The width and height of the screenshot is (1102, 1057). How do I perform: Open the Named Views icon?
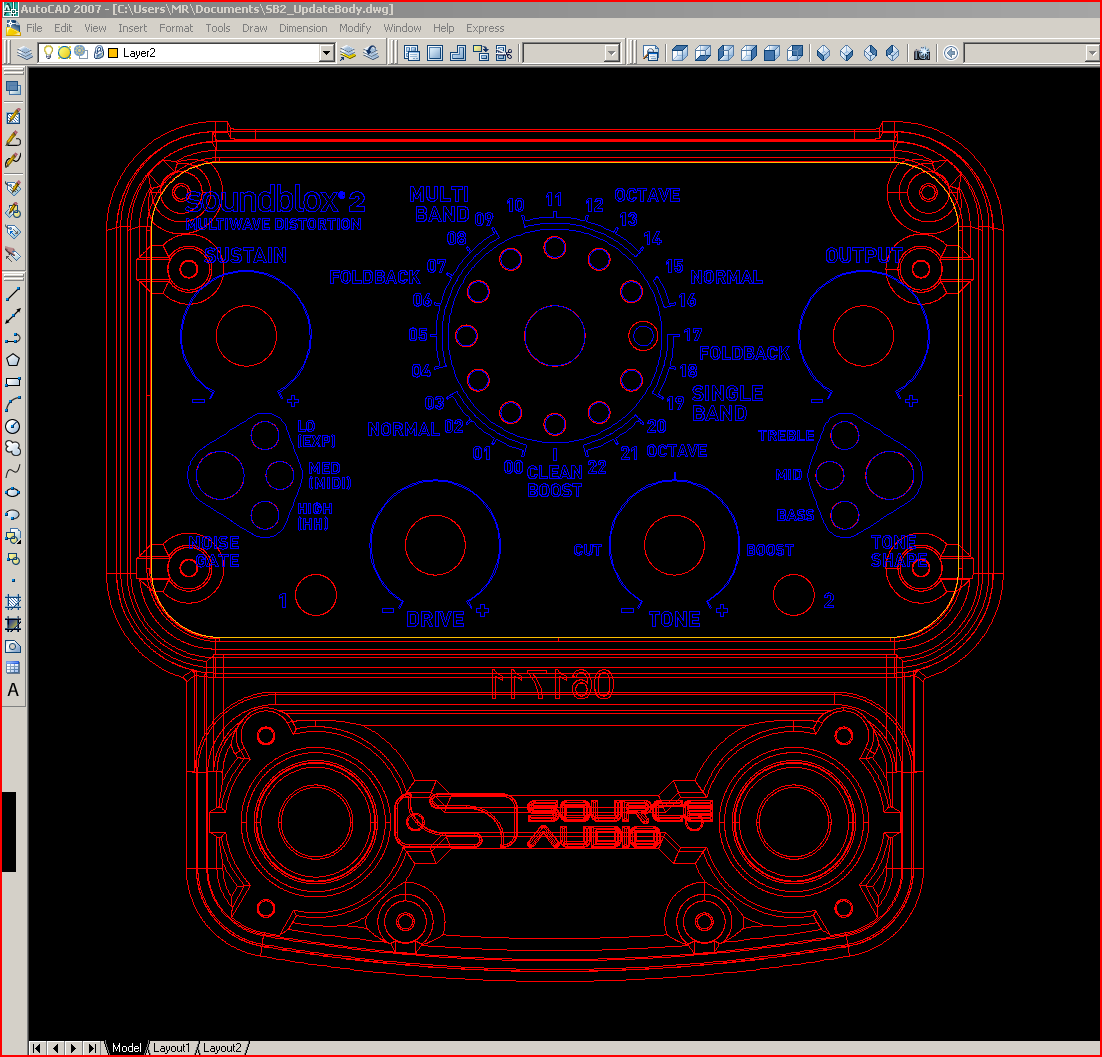point(651,53)
